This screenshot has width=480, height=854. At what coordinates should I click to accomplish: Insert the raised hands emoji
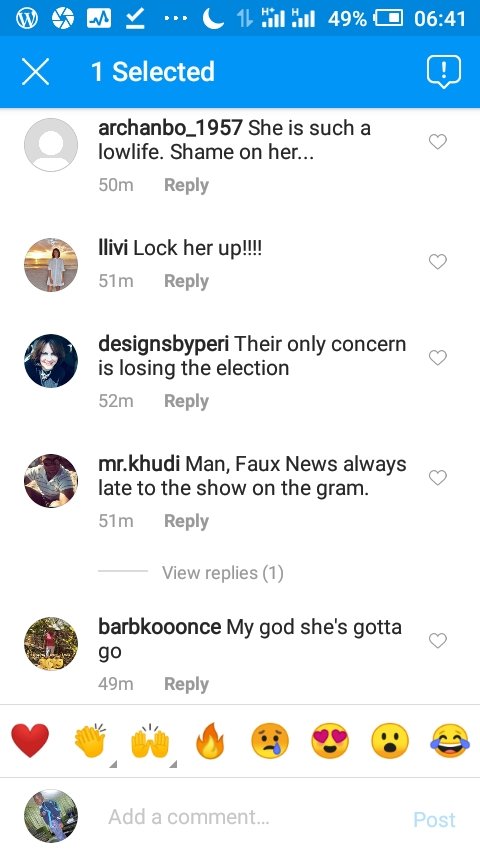(x=150, y=741)
